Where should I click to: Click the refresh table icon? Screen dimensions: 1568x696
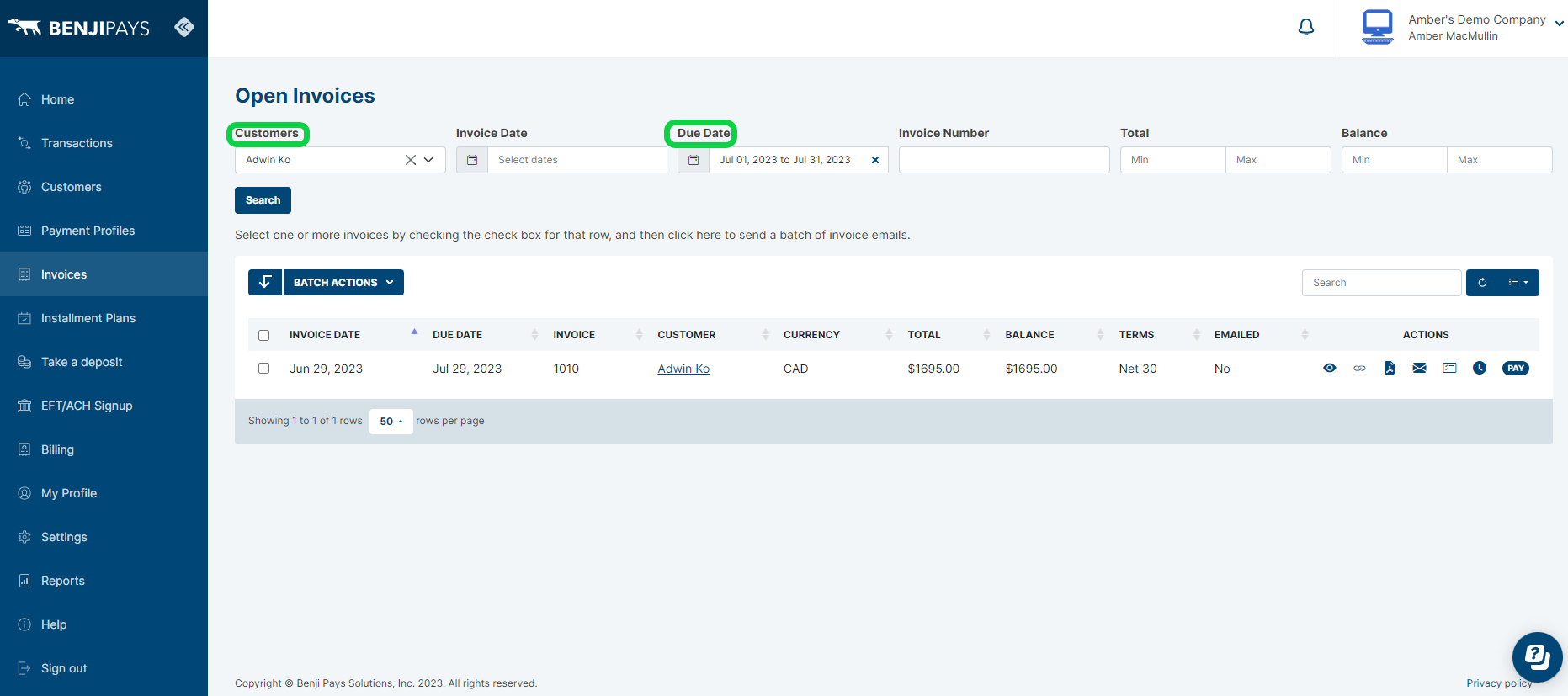1482,283
